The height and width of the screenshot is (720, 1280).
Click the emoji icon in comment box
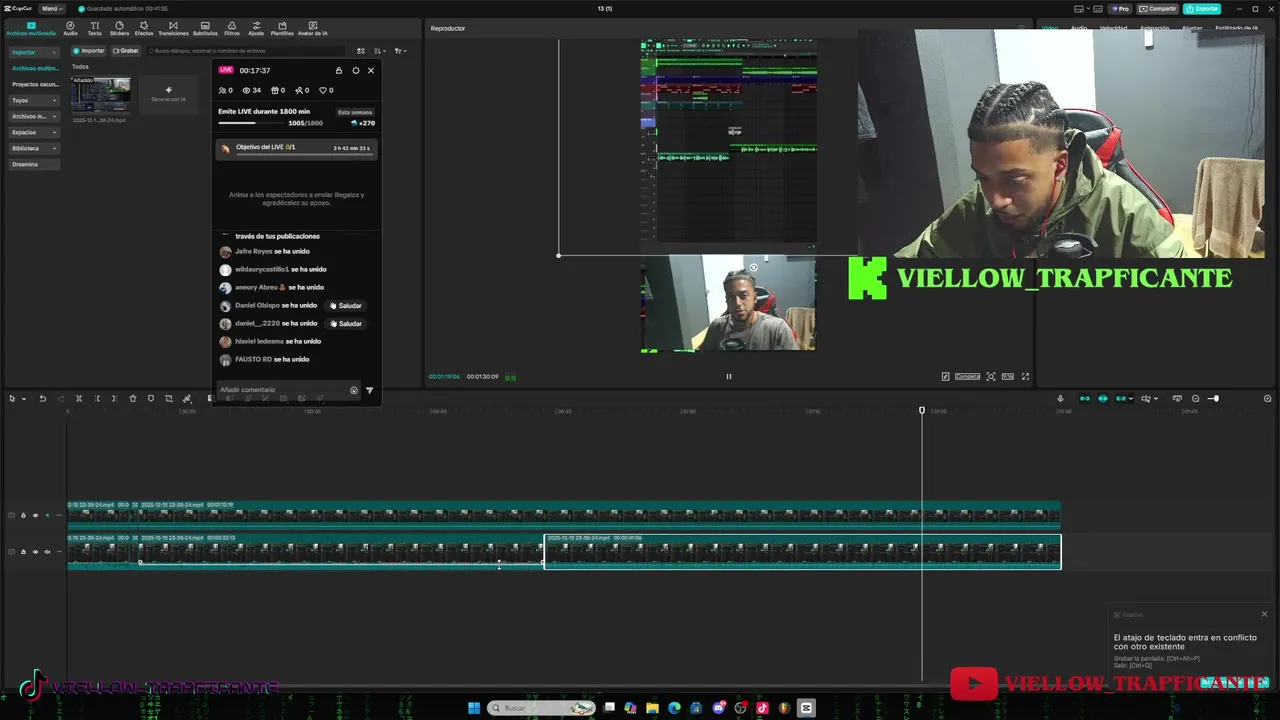[x=353, y=390]
